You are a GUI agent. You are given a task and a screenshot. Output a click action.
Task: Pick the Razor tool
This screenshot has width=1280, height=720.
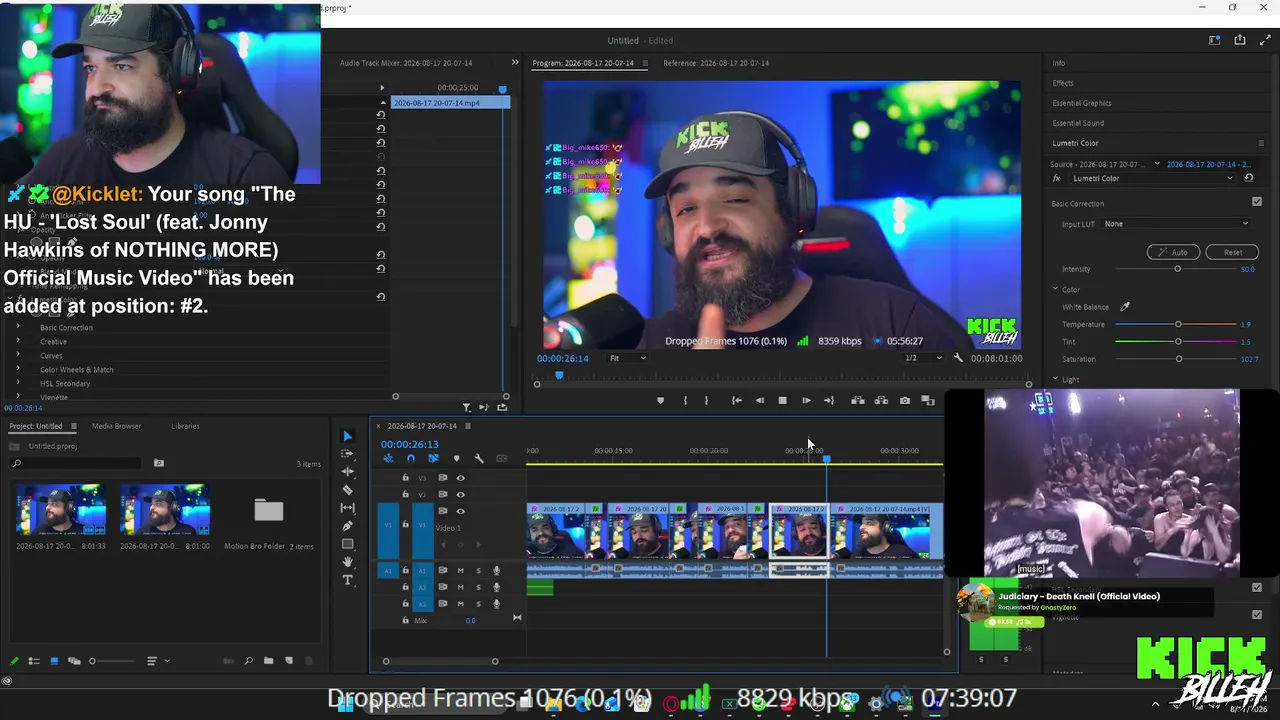[x=347, y=490]
